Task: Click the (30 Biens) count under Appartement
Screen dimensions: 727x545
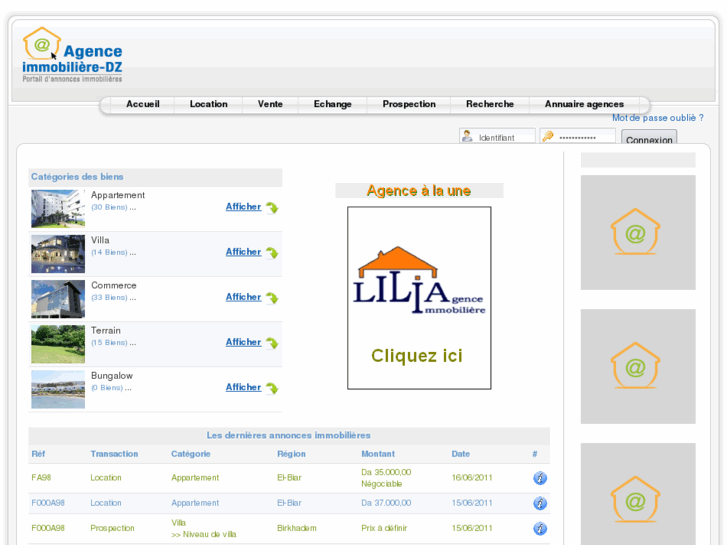Action: [109, 207]
